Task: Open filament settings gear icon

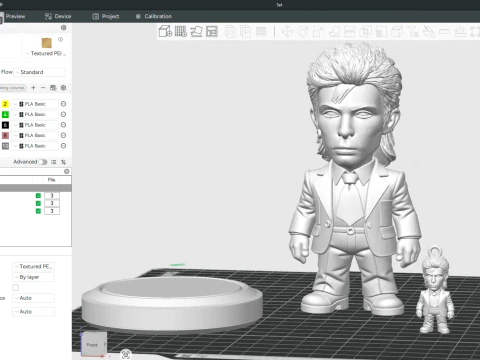Action: pos(63,88)
